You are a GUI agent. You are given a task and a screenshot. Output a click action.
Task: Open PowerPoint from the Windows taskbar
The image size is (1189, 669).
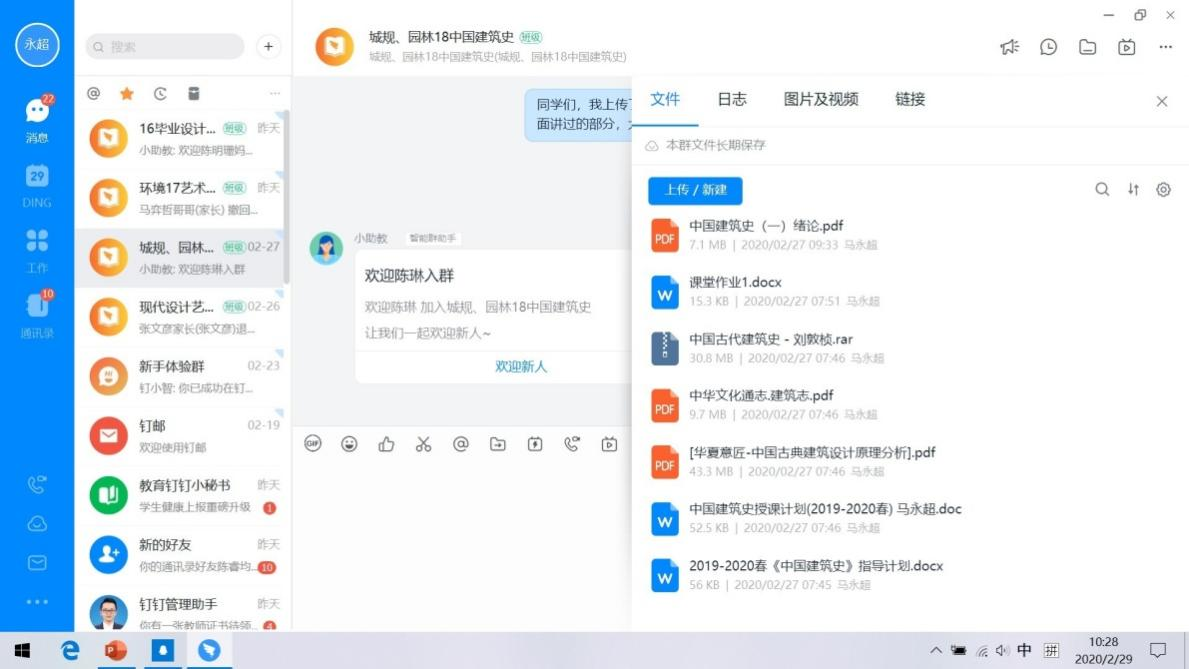116,651
